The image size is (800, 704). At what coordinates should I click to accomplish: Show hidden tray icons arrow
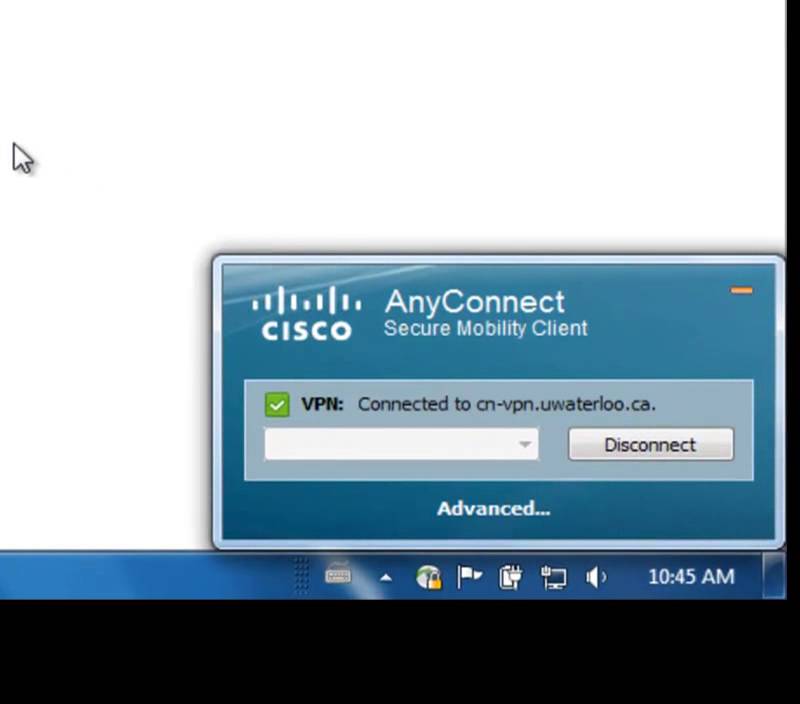(386, 577)
